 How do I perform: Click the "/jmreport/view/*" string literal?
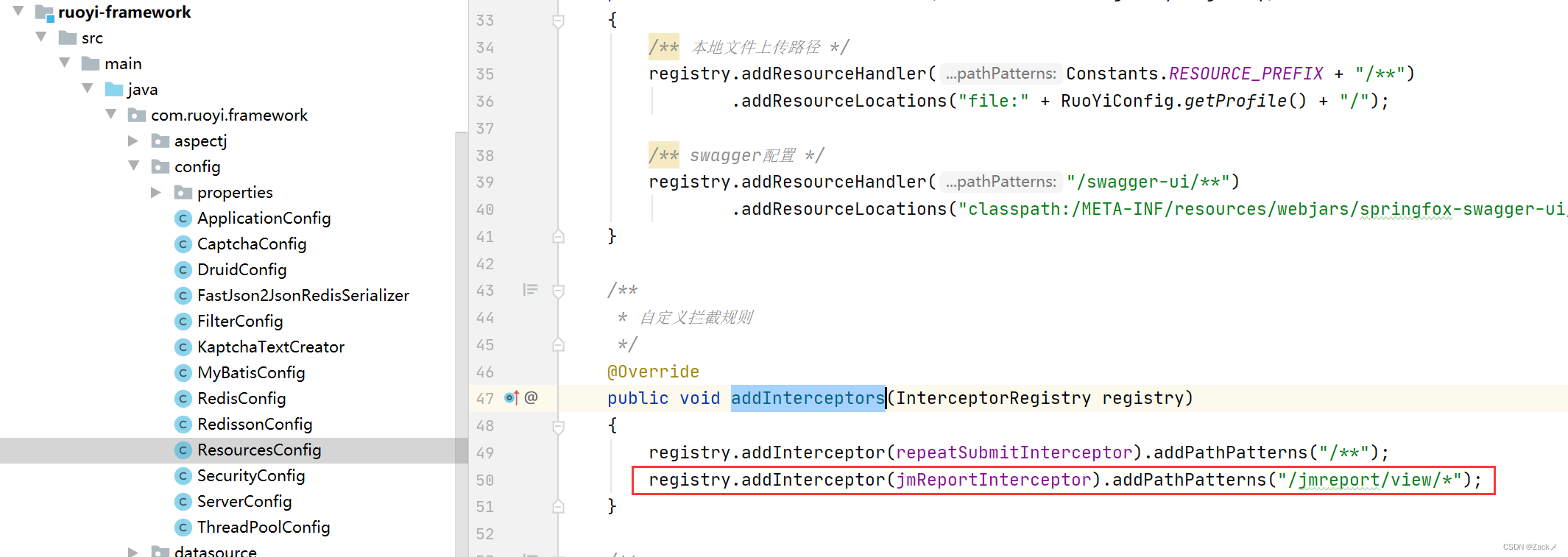pyautogui.click(x=1369, y=480)
